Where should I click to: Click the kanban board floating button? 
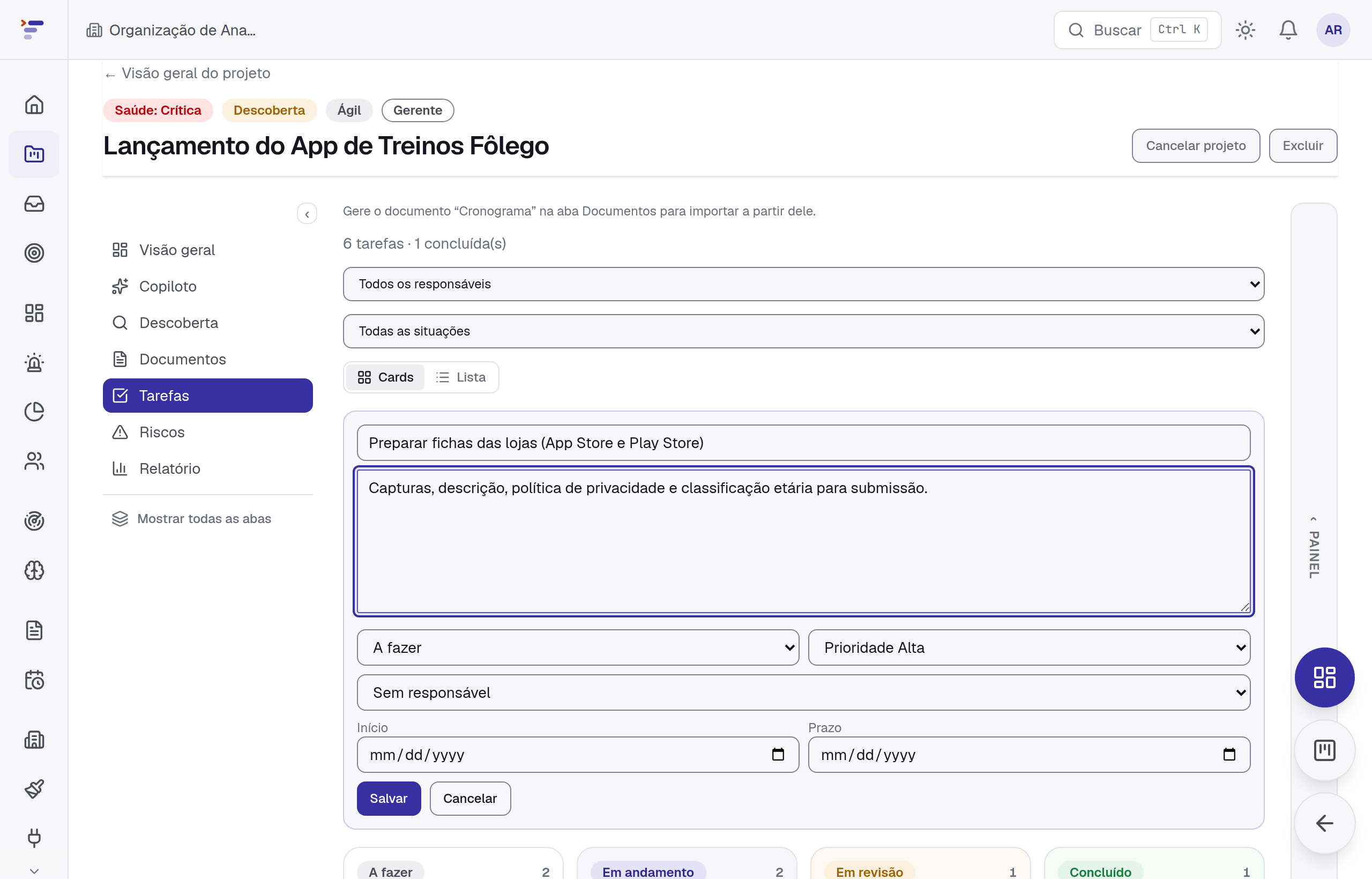coord(1324,750)
